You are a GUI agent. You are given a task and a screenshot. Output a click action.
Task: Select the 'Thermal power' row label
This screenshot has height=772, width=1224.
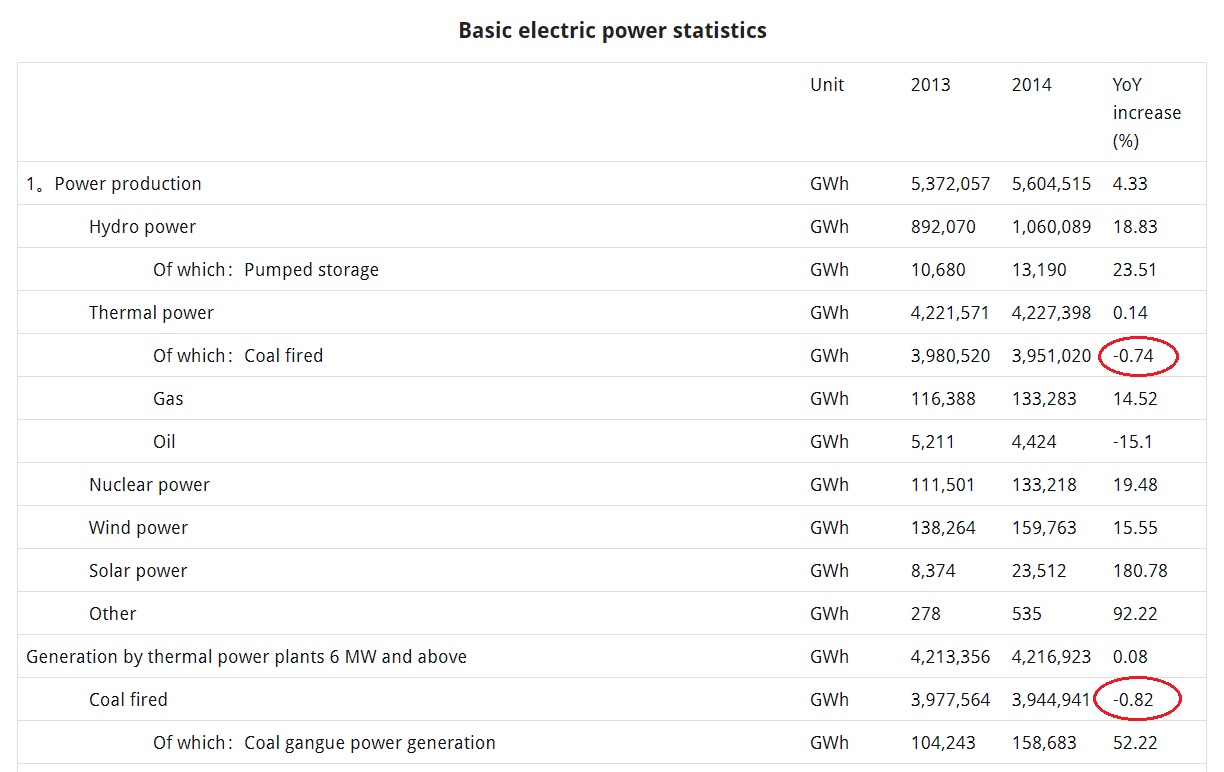click(151, 313)
